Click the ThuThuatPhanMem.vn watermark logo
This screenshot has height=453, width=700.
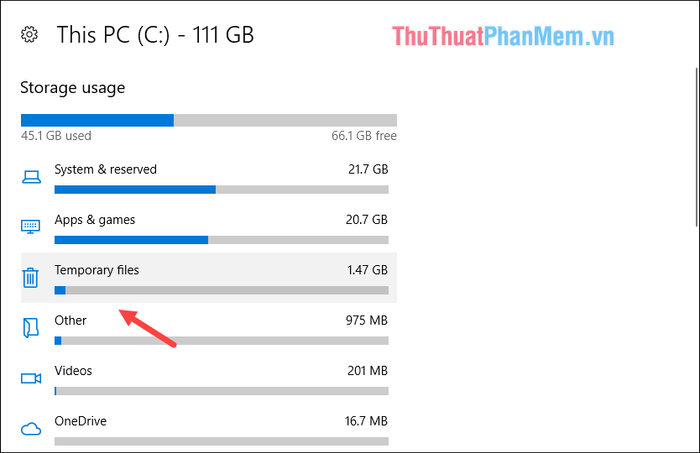503,36
